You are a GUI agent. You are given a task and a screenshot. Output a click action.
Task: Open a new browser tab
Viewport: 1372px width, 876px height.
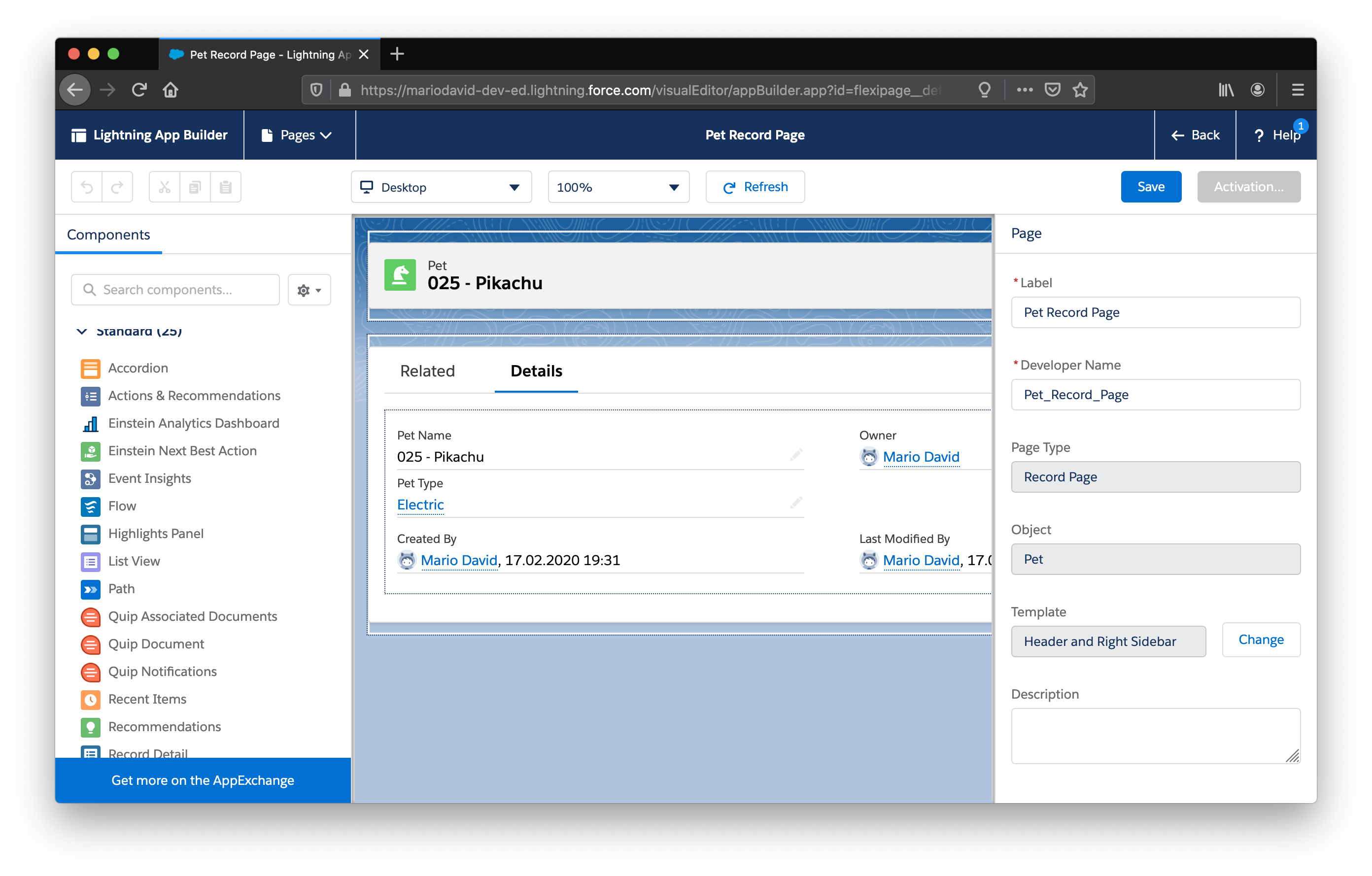point(397,54)
